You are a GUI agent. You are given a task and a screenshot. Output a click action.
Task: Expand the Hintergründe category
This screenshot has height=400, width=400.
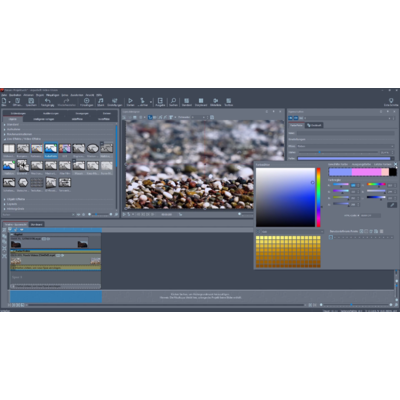[x=15, y=209]
